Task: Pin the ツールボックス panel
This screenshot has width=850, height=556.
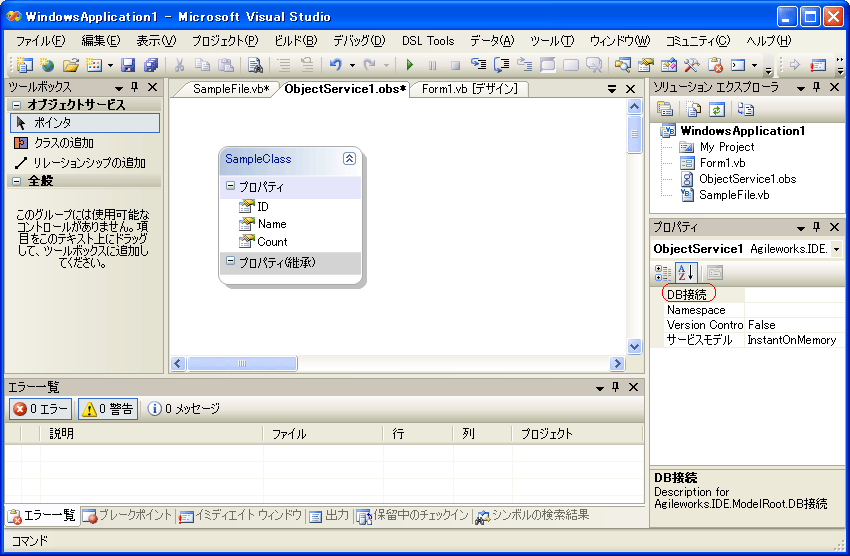Action: tap(135, 87)
